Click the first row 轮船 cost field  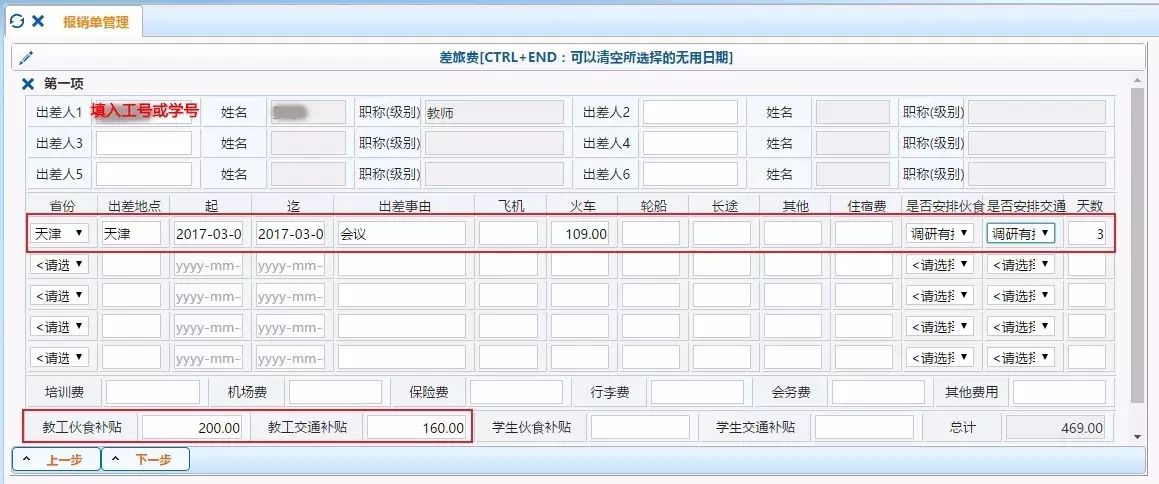coord(650,234)
